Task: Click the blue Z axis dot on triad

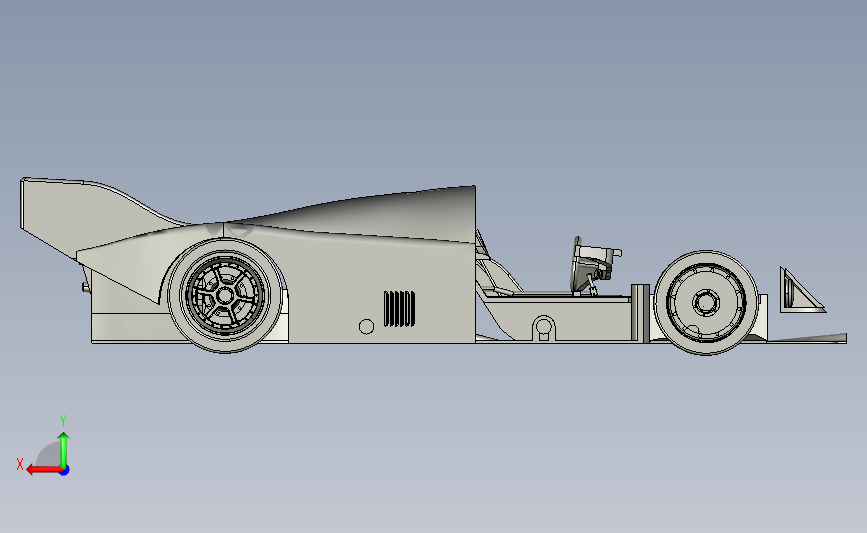Action: (65, 470)
